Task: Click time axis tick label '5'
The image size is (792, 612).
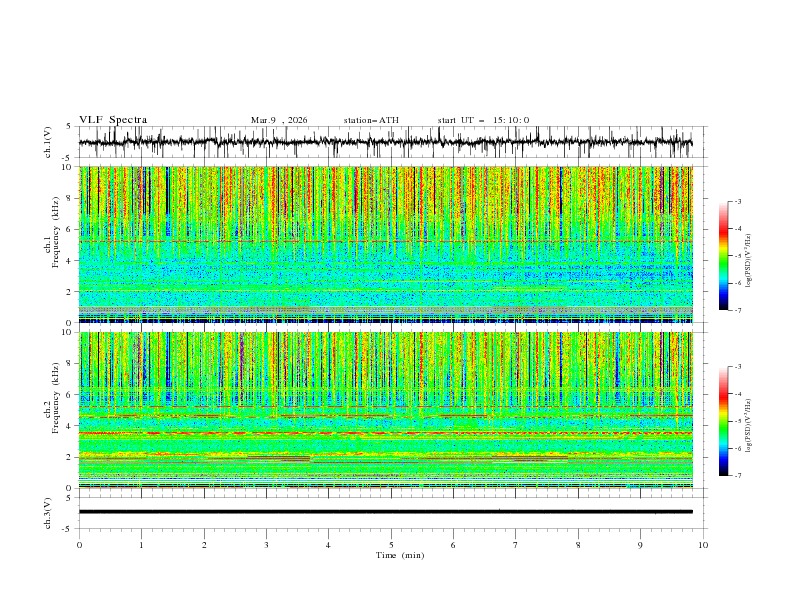Action: tap(391, 545)
